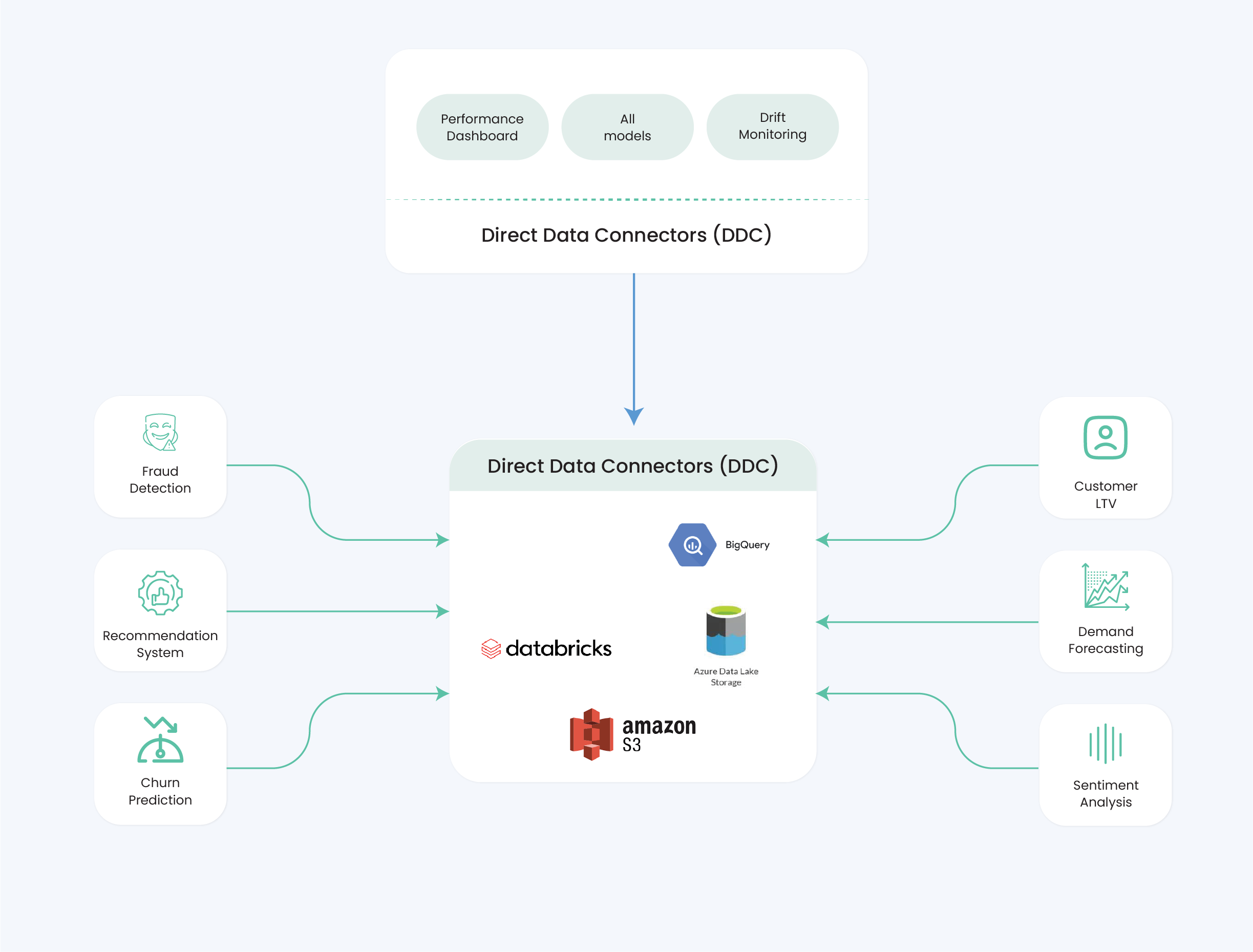
Task: Click the Fraud Detection label
Action: coord(160,479)
